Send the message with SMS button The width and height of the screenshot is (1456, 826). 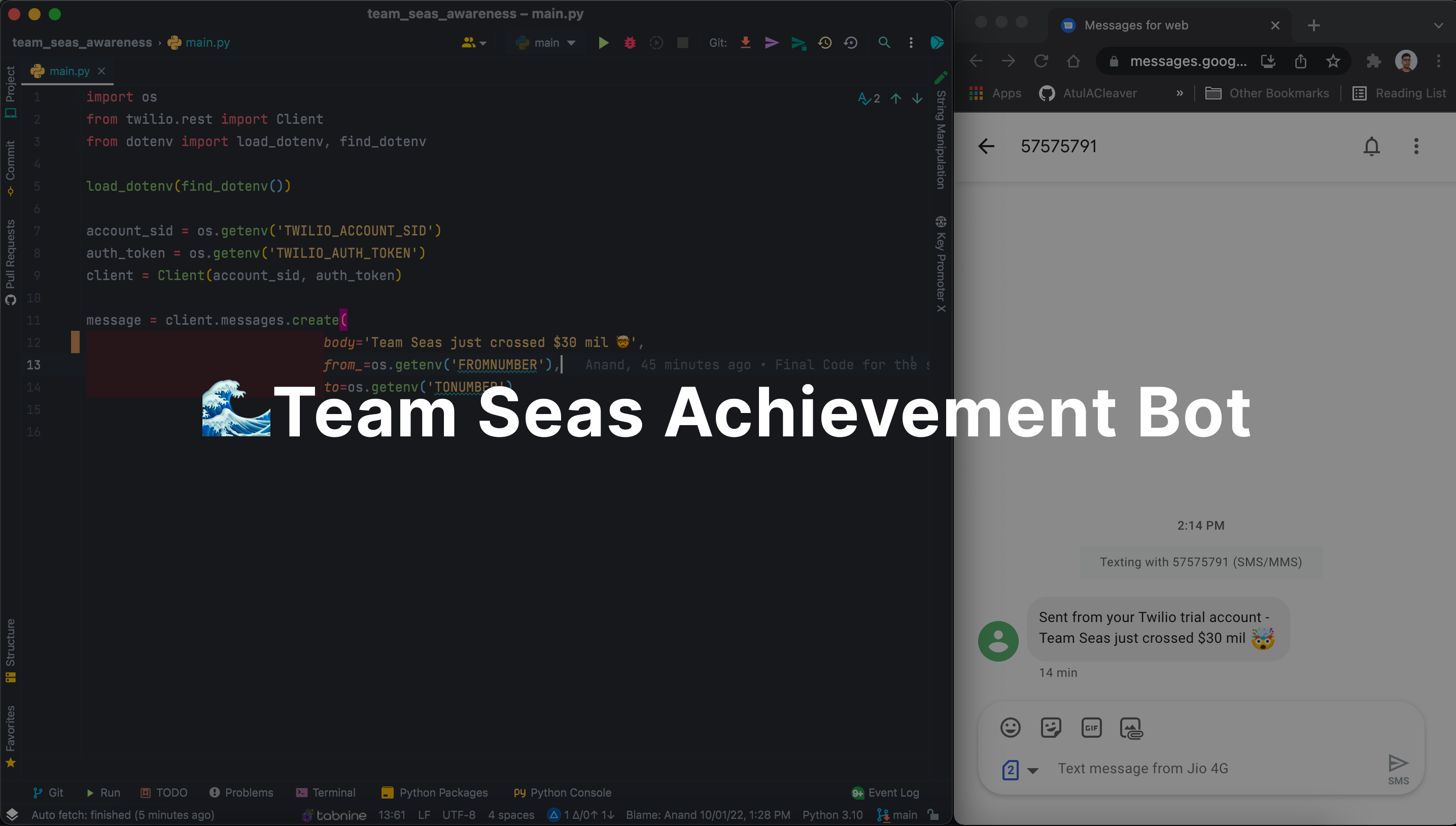pyautogui.click(x=1398, y=768)
